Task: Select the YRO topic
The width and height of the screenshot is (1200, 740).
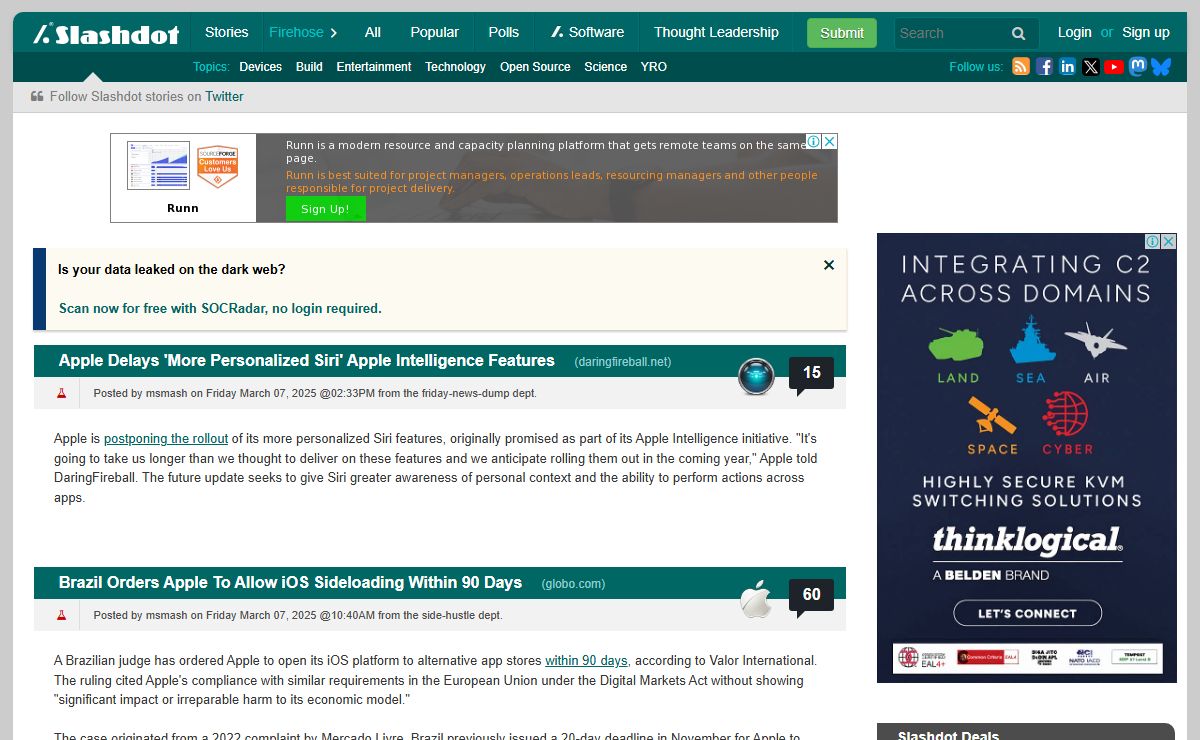Action: (x=654, y=67)
